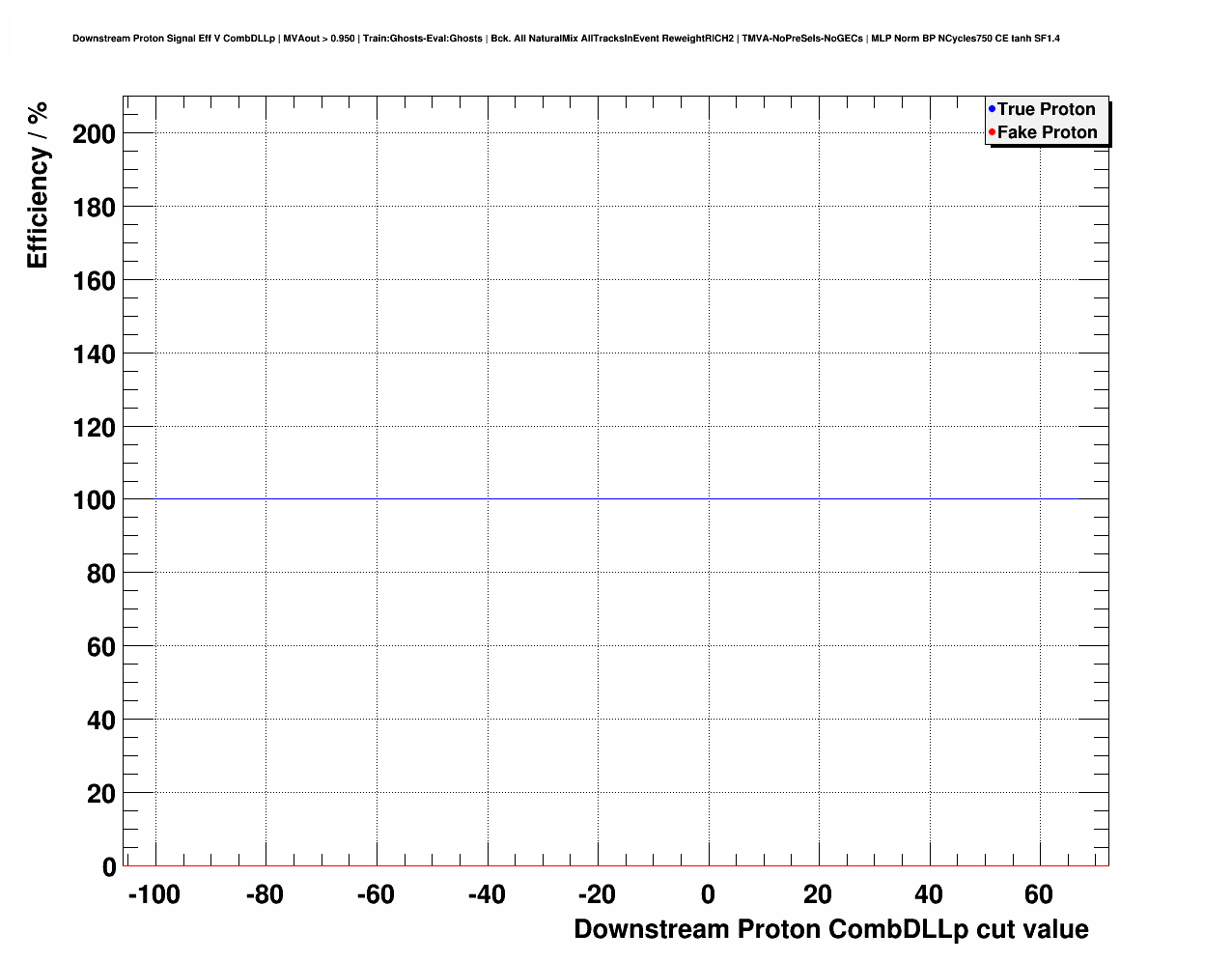The height and width of the screenshot is (962, 1232).
Task: Click the x-axis label 20 below the plot
Action: [x=818, y=895]
